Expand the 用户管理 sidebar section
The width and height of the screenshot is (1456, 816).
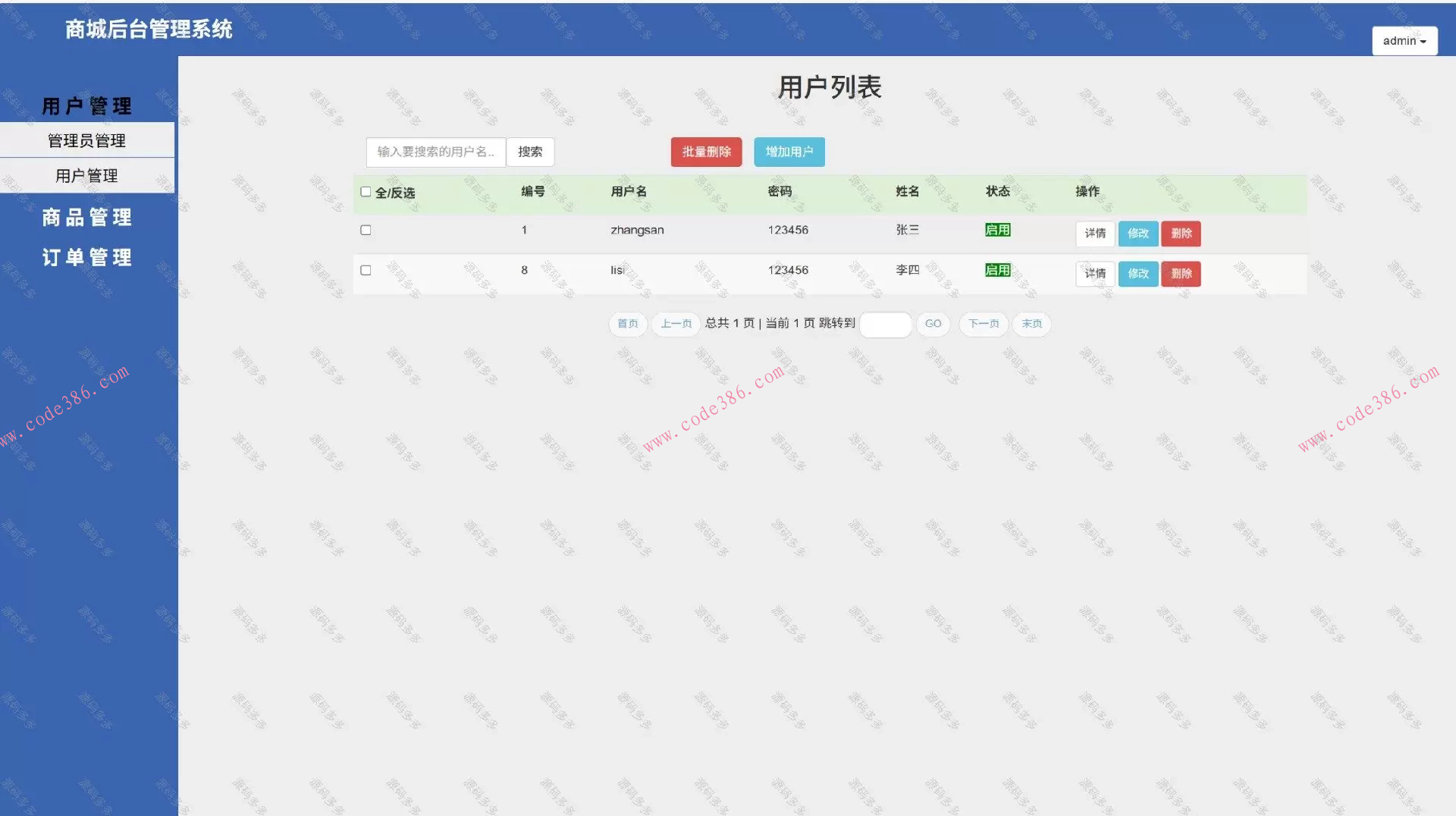tap(86, 106)
